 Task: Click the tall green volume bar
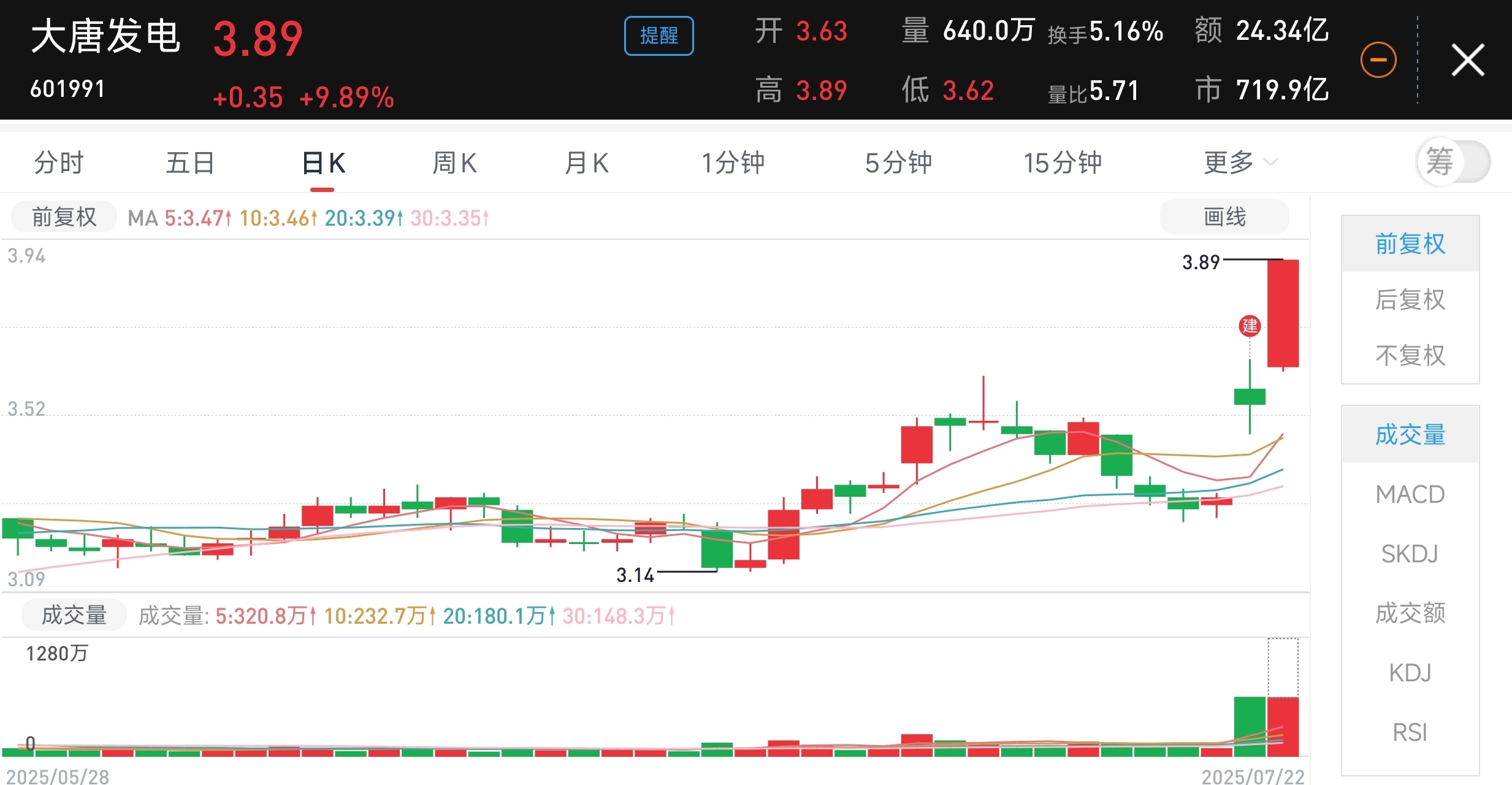point(1250,726)
